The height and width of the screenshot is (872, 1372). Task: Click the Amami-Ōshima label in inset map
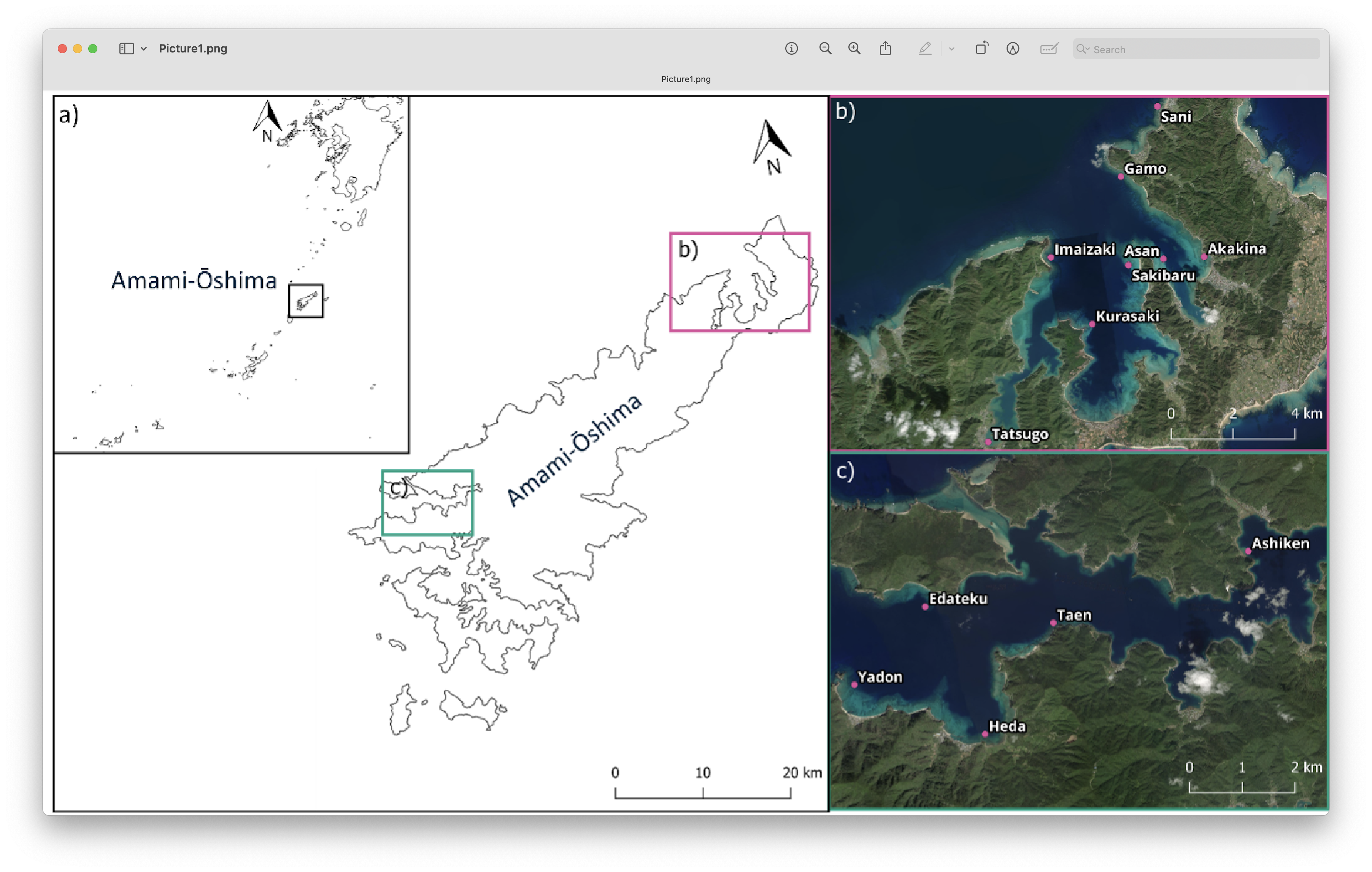click(x=194, y=280)
